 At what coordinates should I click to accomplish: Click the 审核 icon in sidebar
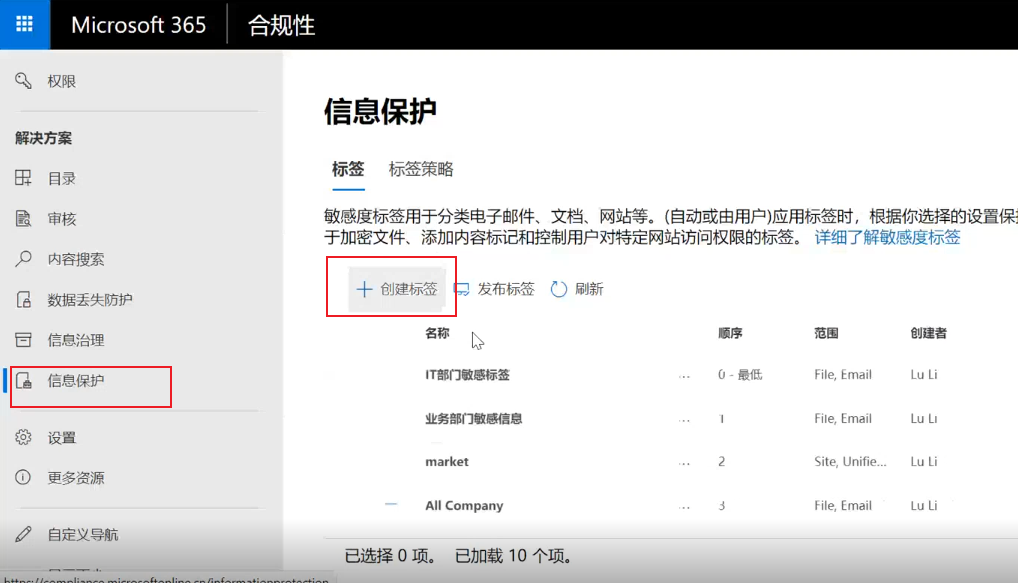click(x=24, y=219)
